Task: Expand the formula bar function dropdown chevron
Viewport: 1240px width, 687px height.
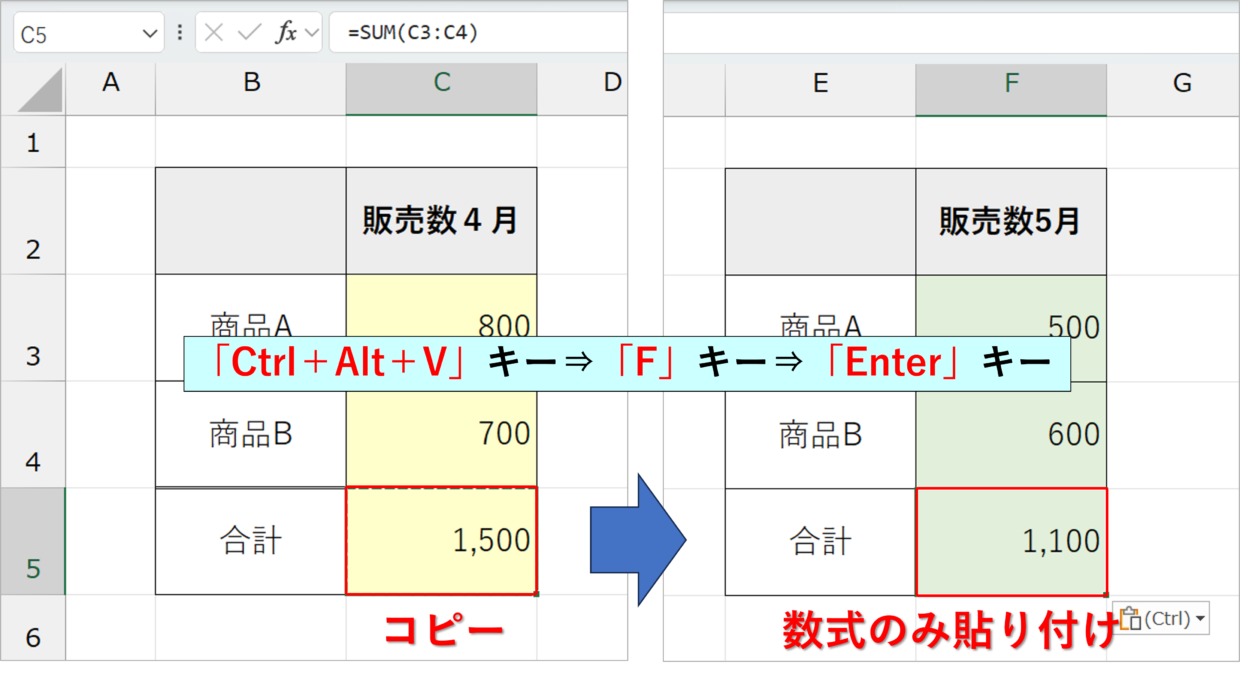Action: [311, 33]
